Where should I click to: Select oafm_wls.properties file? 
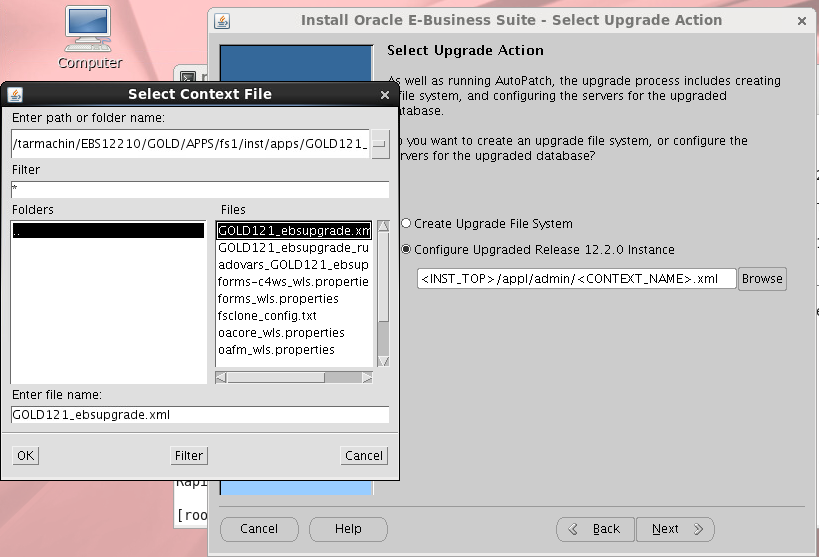tap(294, 350)
